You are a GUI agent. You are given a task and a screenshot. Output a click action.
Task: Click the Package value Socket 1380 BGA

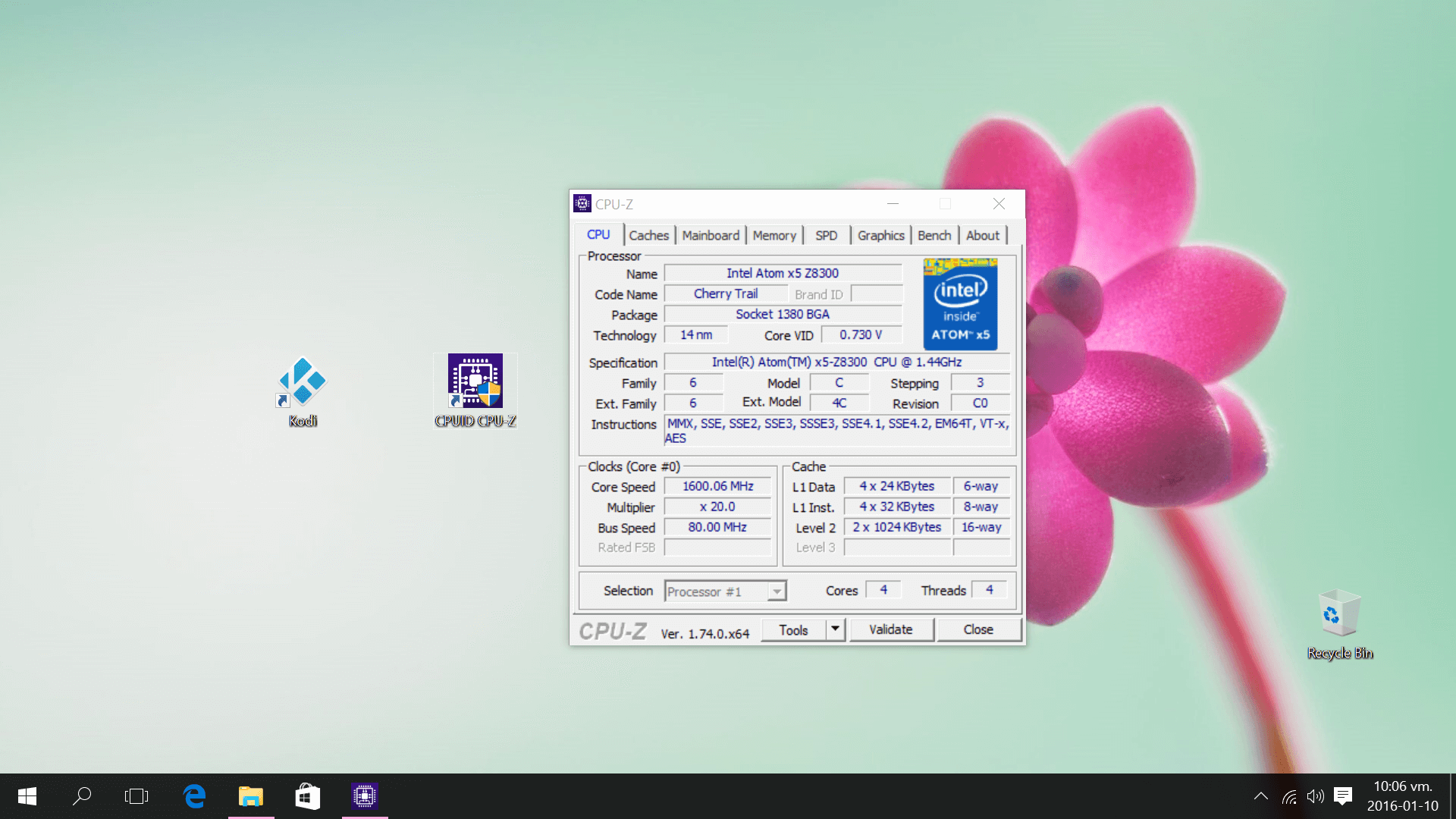(x=783, y=314)
